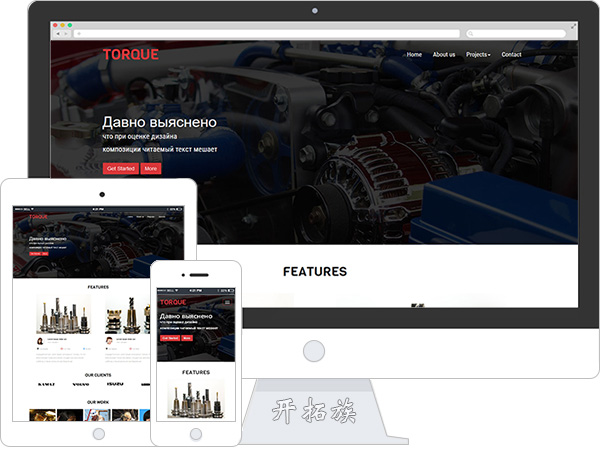Click the green maximize window dot
600x450 pixels.
70,25
